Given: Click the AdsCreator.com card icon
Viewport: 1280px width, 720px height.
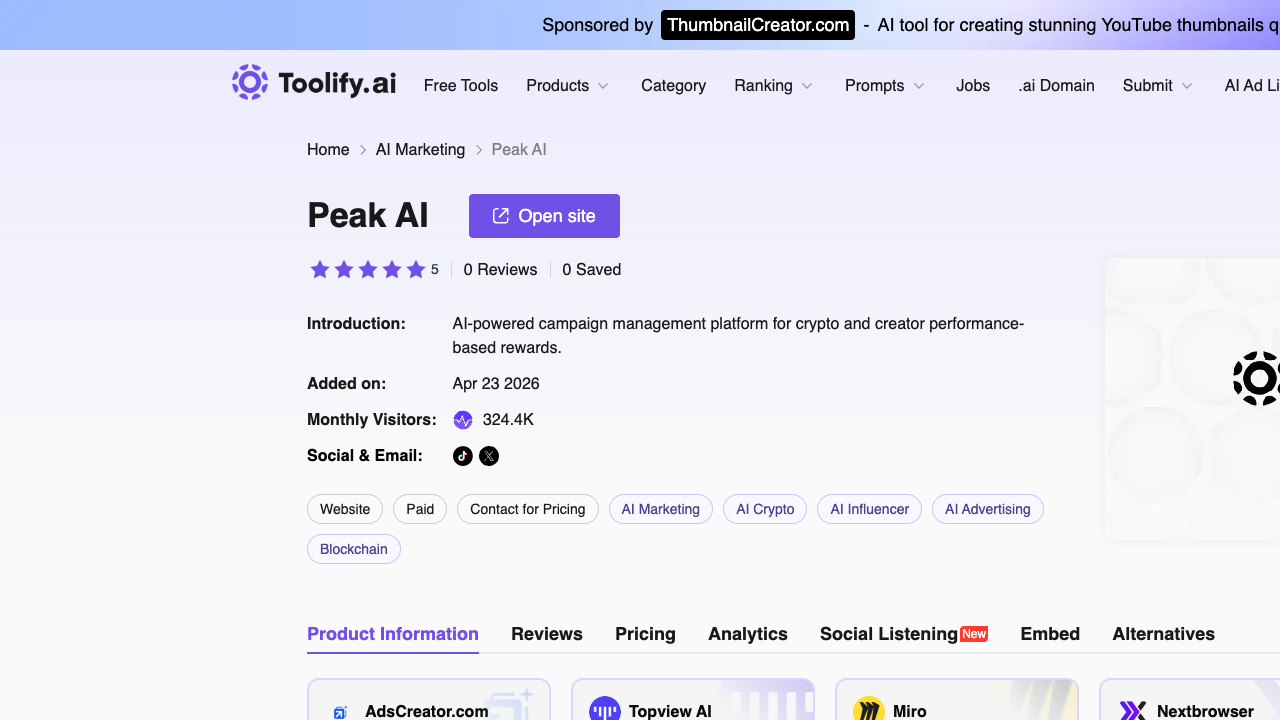Looking at the screenshot, I should click(x=340, y=712).
